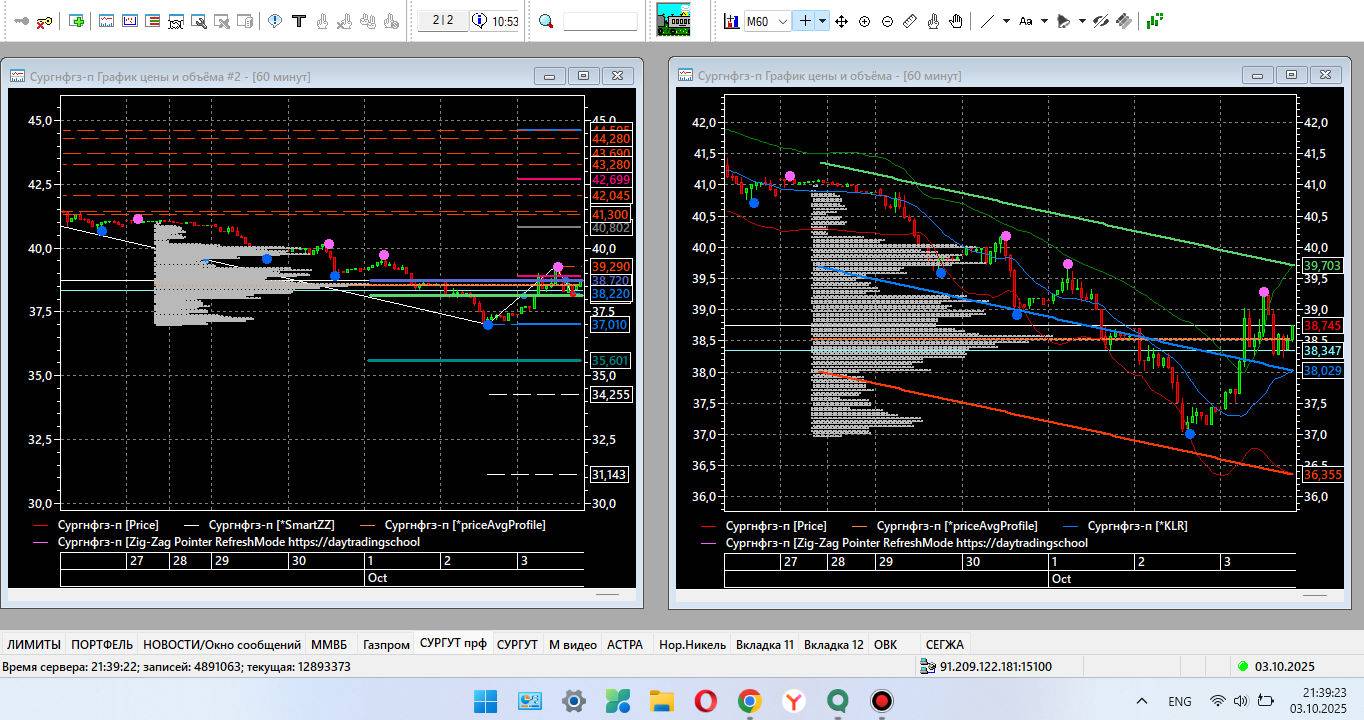Select the bold T text toolbar icon

pyautogui.click(x=298, y=21)
